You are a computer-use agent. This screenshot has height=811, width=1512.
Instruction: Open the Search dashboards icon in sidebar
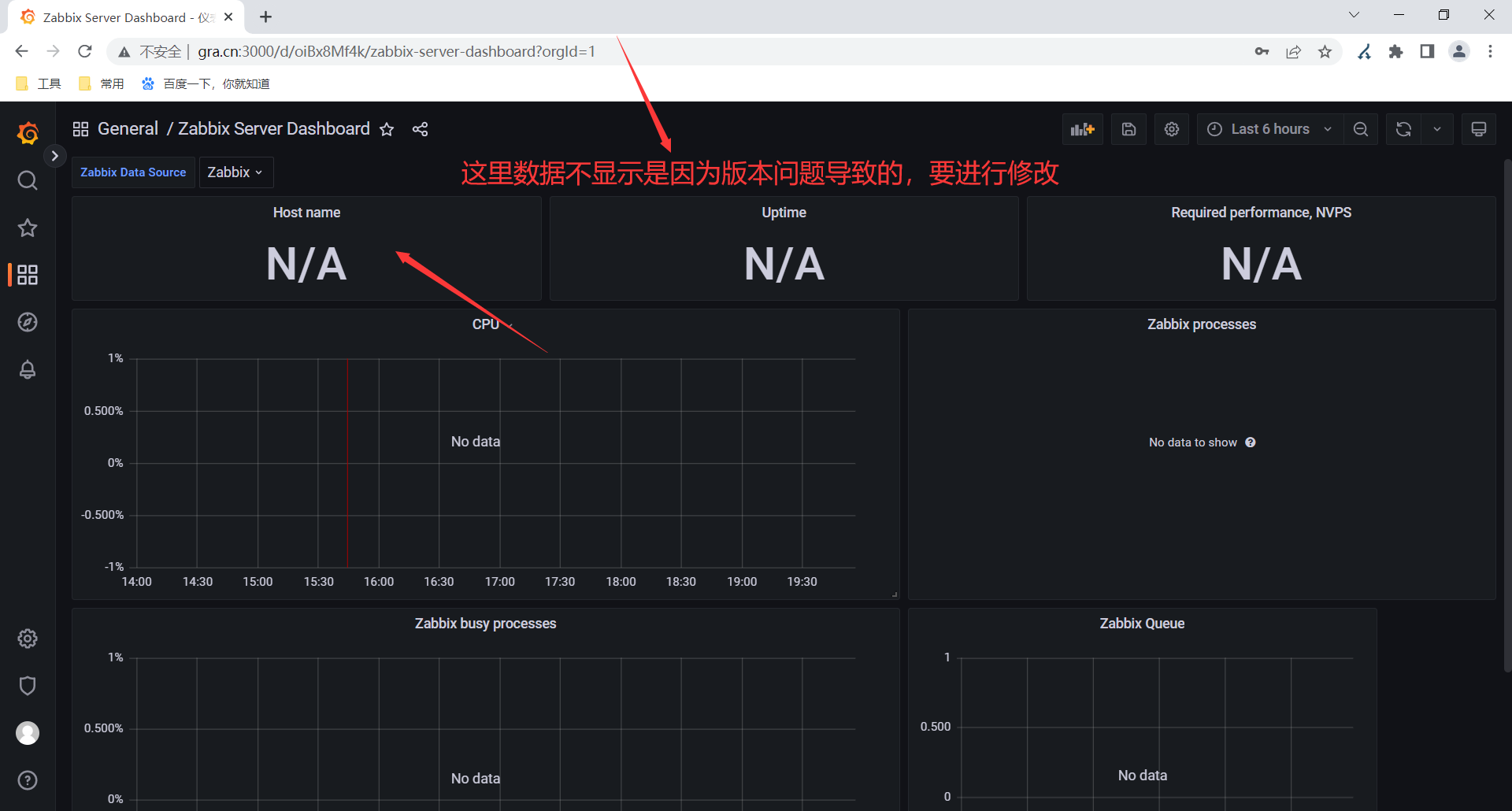coord(28,181)
